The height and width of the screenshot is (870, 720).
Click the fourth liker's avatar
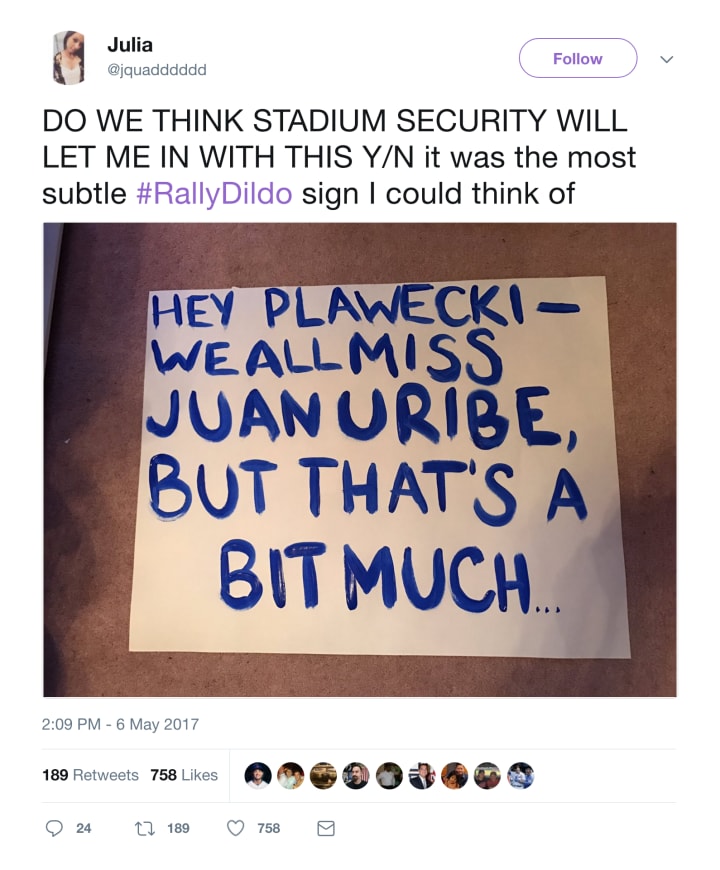tap(356, 776)
